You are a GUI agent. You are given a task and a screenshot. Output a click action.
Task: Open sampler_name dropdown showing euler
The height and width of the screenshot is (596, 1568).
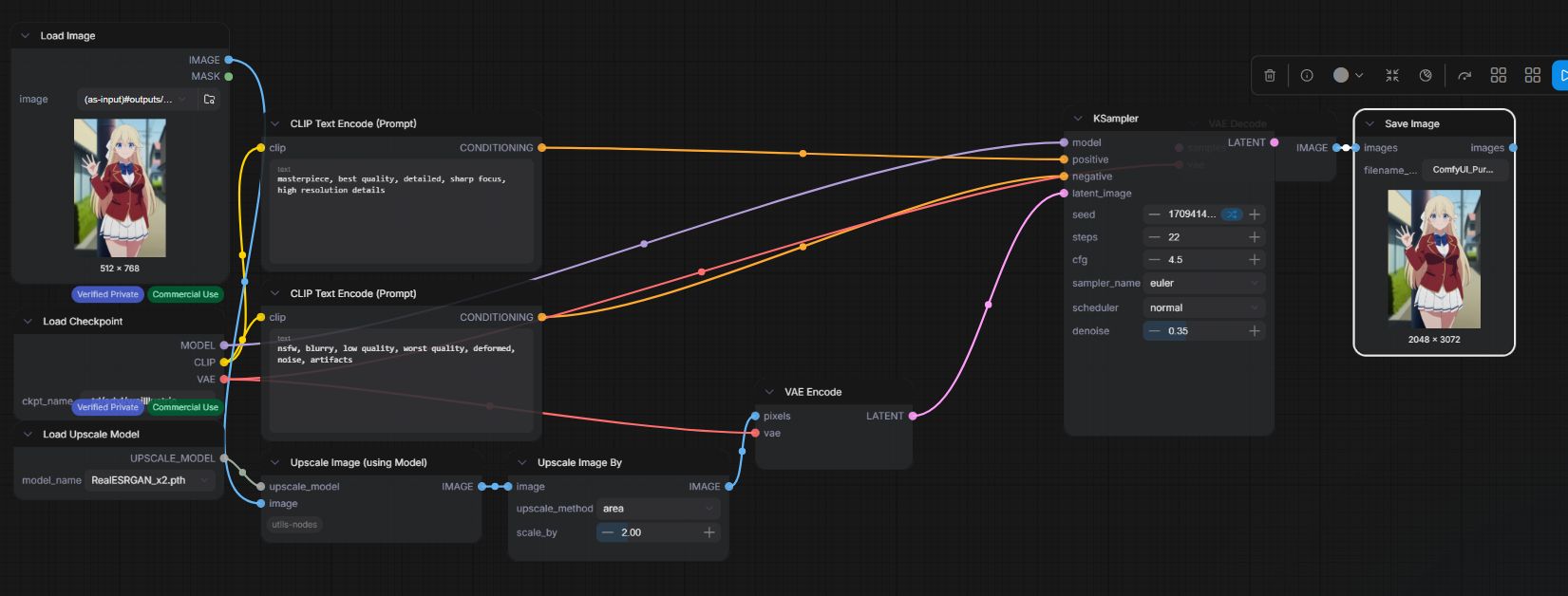click(1204, 283)
